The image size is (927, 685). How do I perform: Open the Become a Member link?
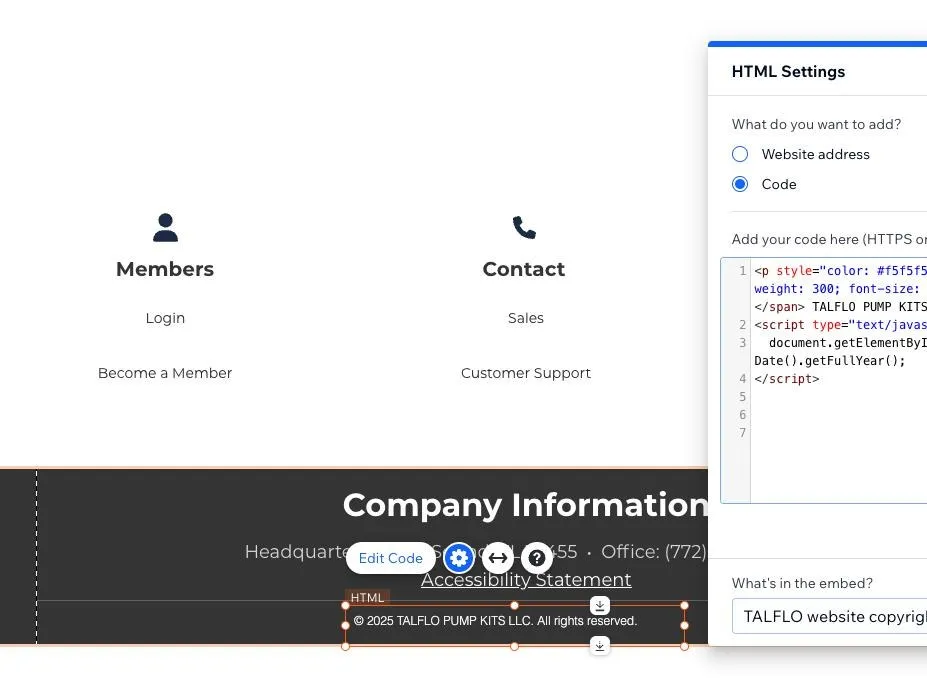(165, 373)
